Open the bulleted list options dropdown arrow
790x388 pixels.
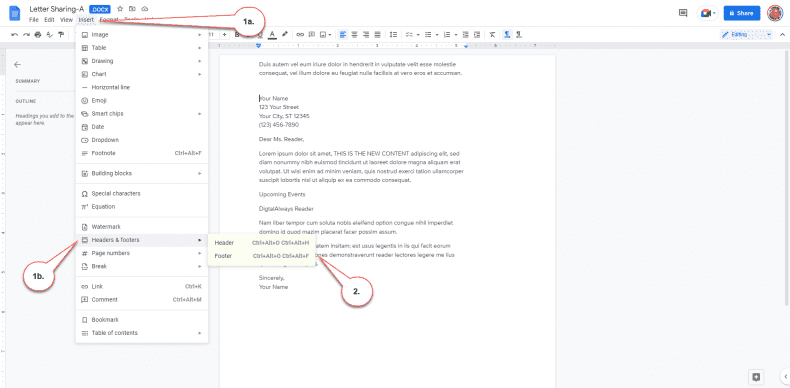point(437,35)
